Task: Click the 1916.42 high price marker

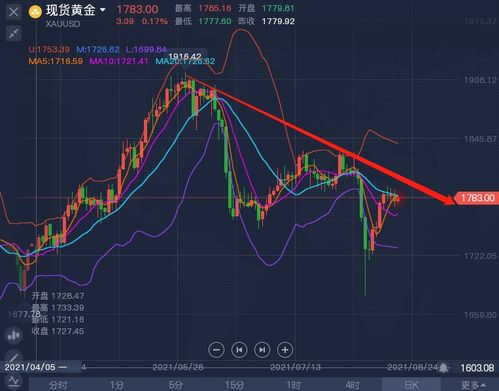Action: 185,56
